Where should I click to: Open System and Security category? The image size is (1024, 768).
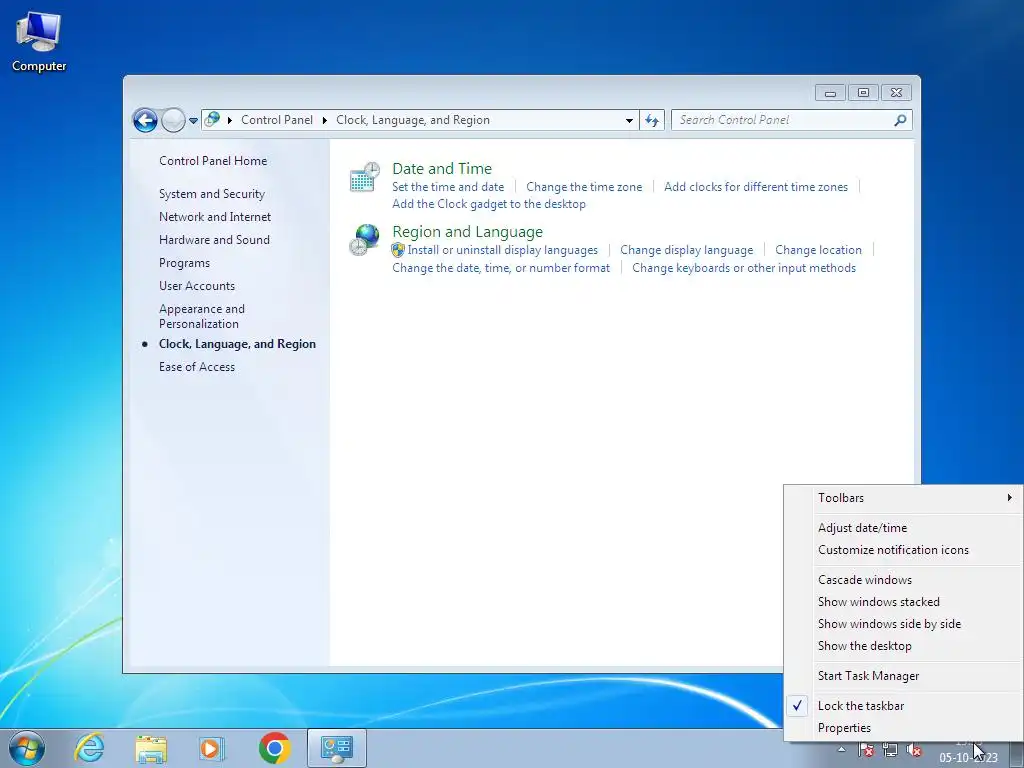[x=212, y=194]
